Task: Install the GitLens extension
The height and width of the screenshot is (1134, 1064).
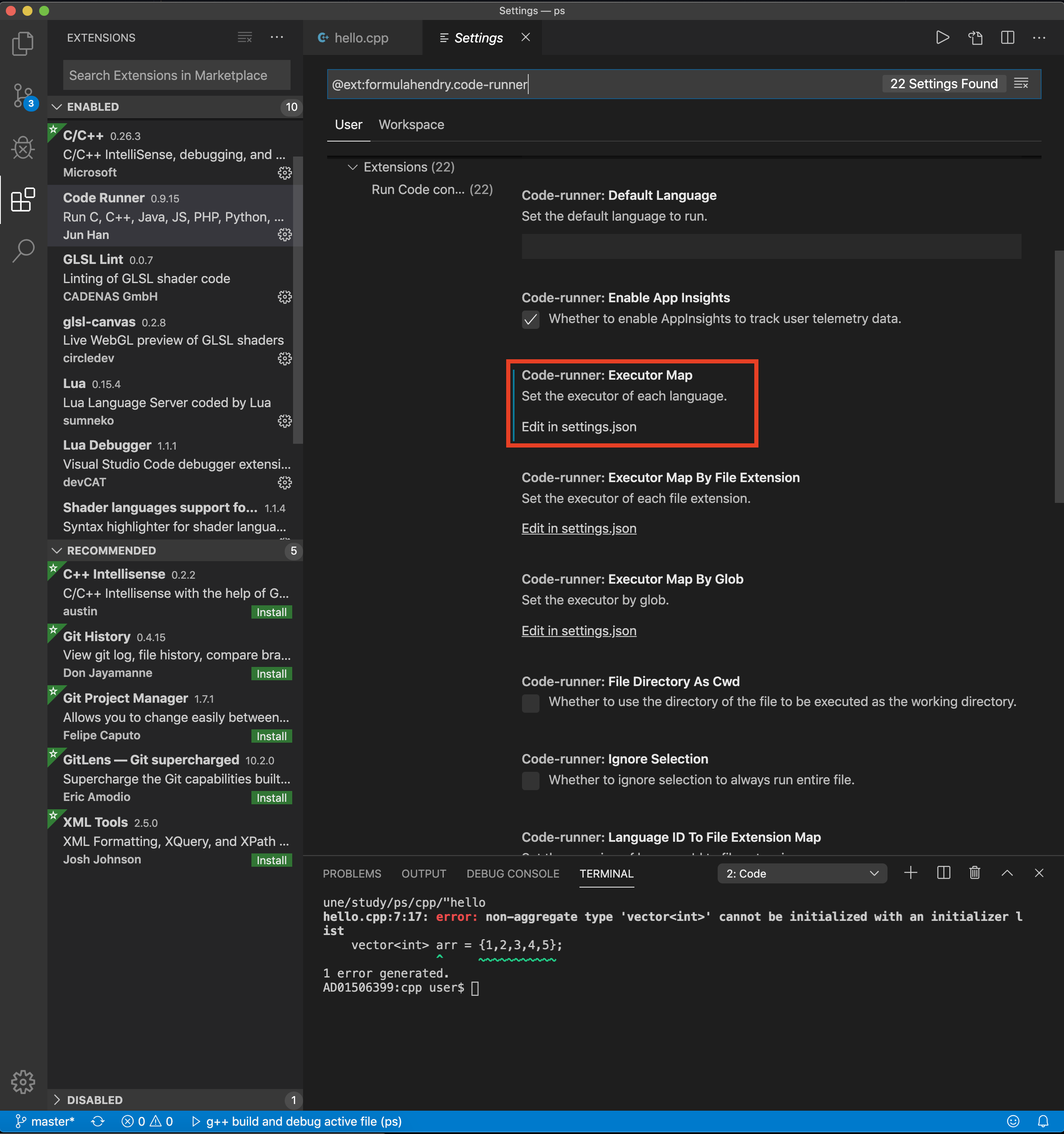Action: pyautogui.click(x=271, y=798)
